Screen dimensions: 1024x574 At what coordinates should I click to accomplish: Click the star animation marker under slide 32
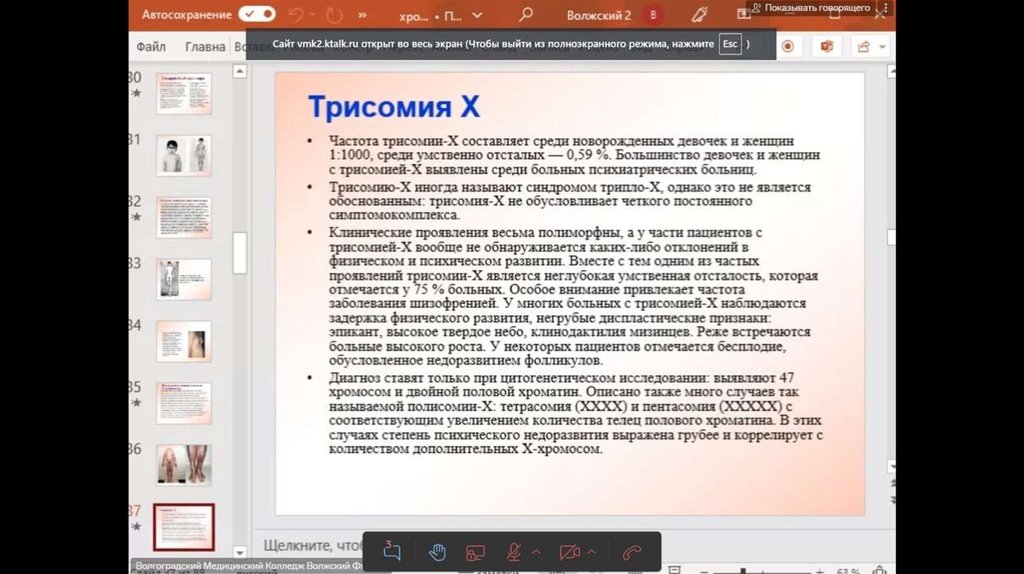(x=136, y=216)
